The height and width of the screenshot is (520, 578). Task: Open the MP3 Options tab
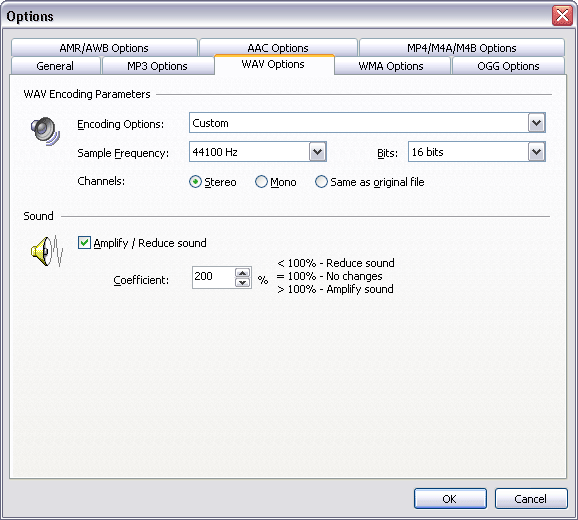157,66
